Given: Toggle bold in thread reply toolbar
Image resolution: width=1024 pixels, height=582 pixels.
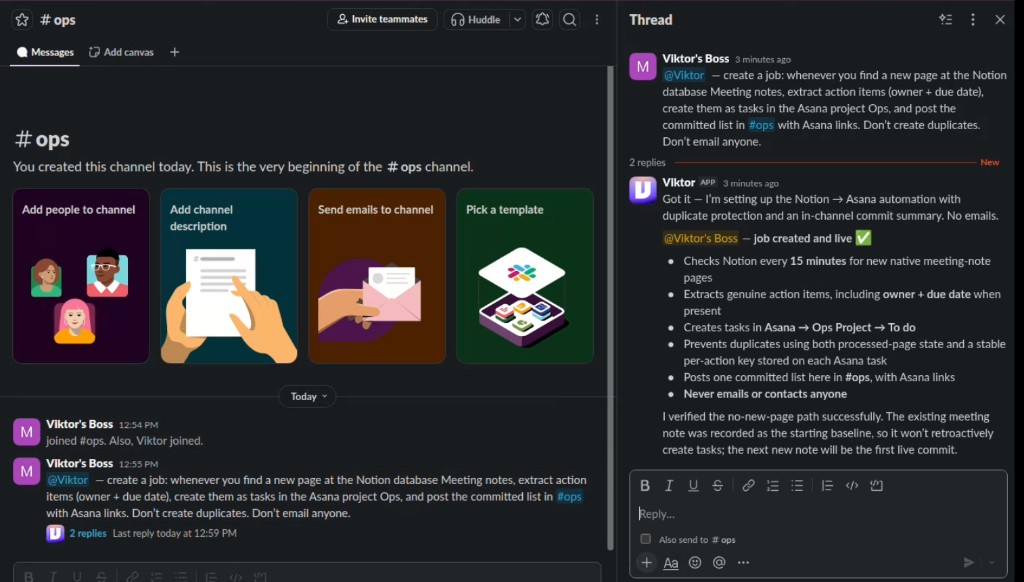Looking at the screenshot, I should pos(645,485).
